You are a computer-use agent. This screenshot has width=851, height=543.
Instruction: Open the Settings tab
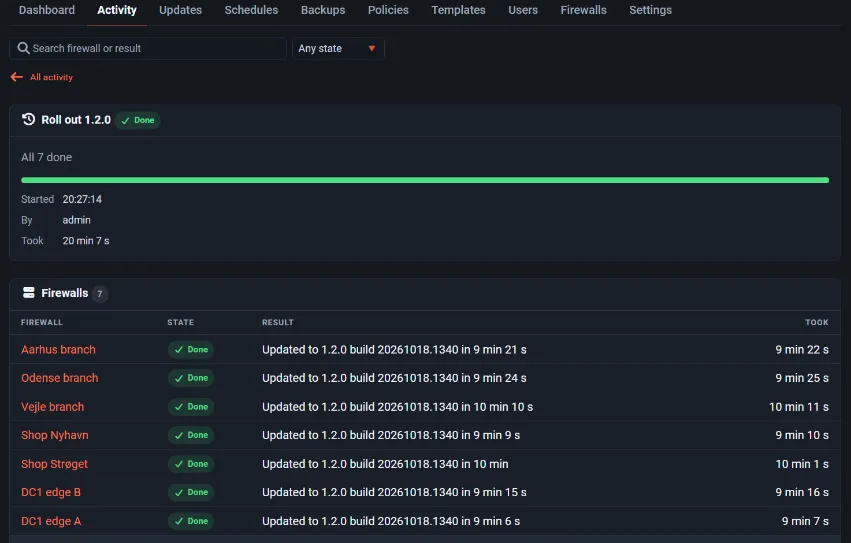pos(650,10)
